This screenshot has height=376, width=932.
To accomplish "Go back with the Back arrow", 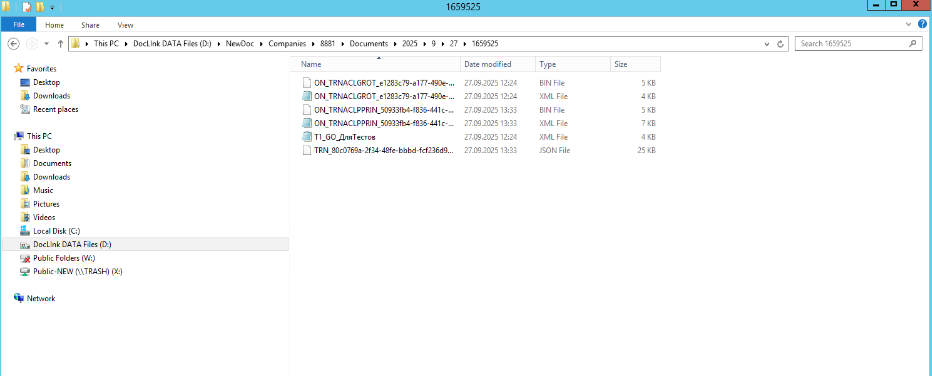I will pyautogui.click(x=14, y=43).
